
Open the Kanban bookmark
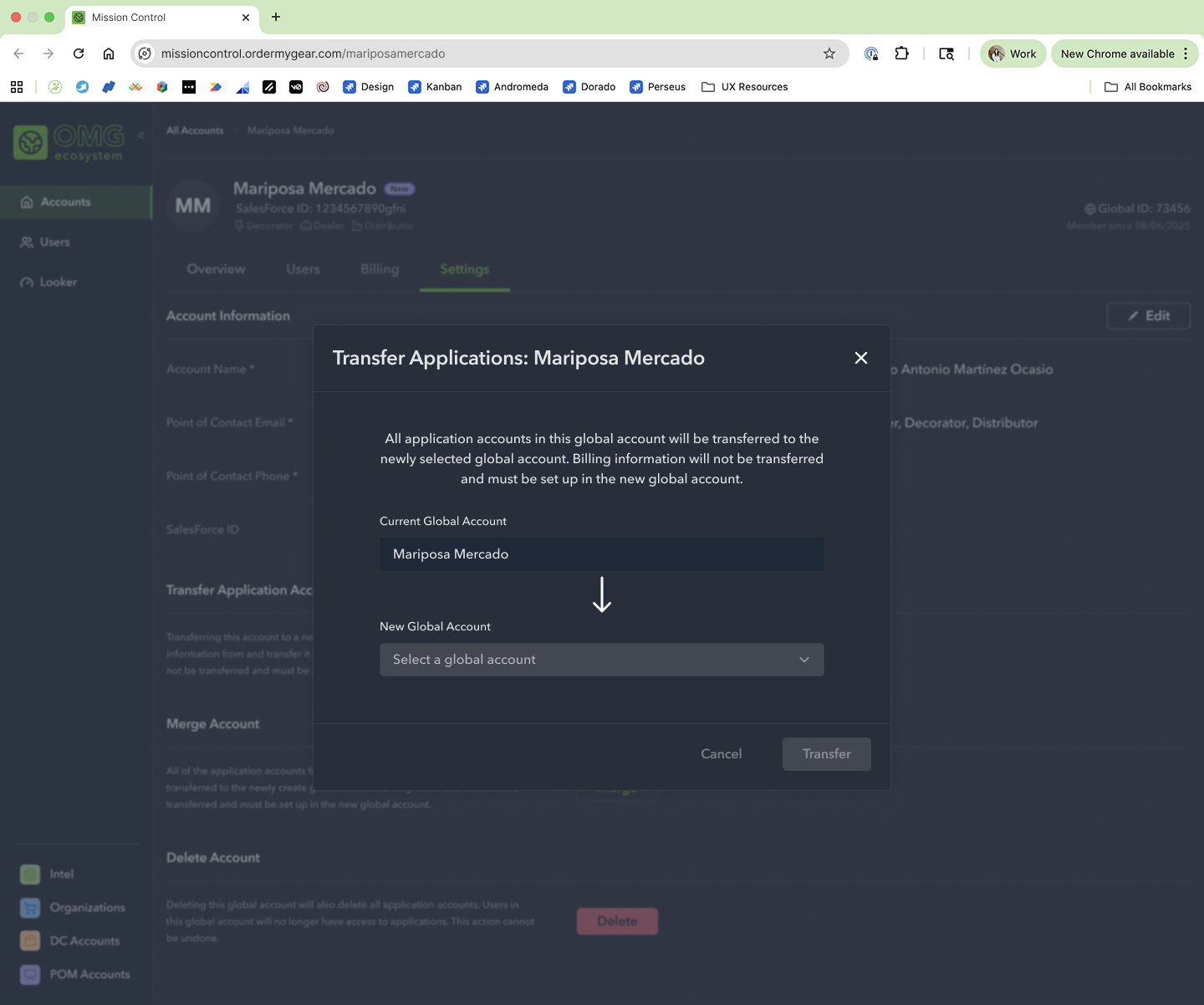442,86
